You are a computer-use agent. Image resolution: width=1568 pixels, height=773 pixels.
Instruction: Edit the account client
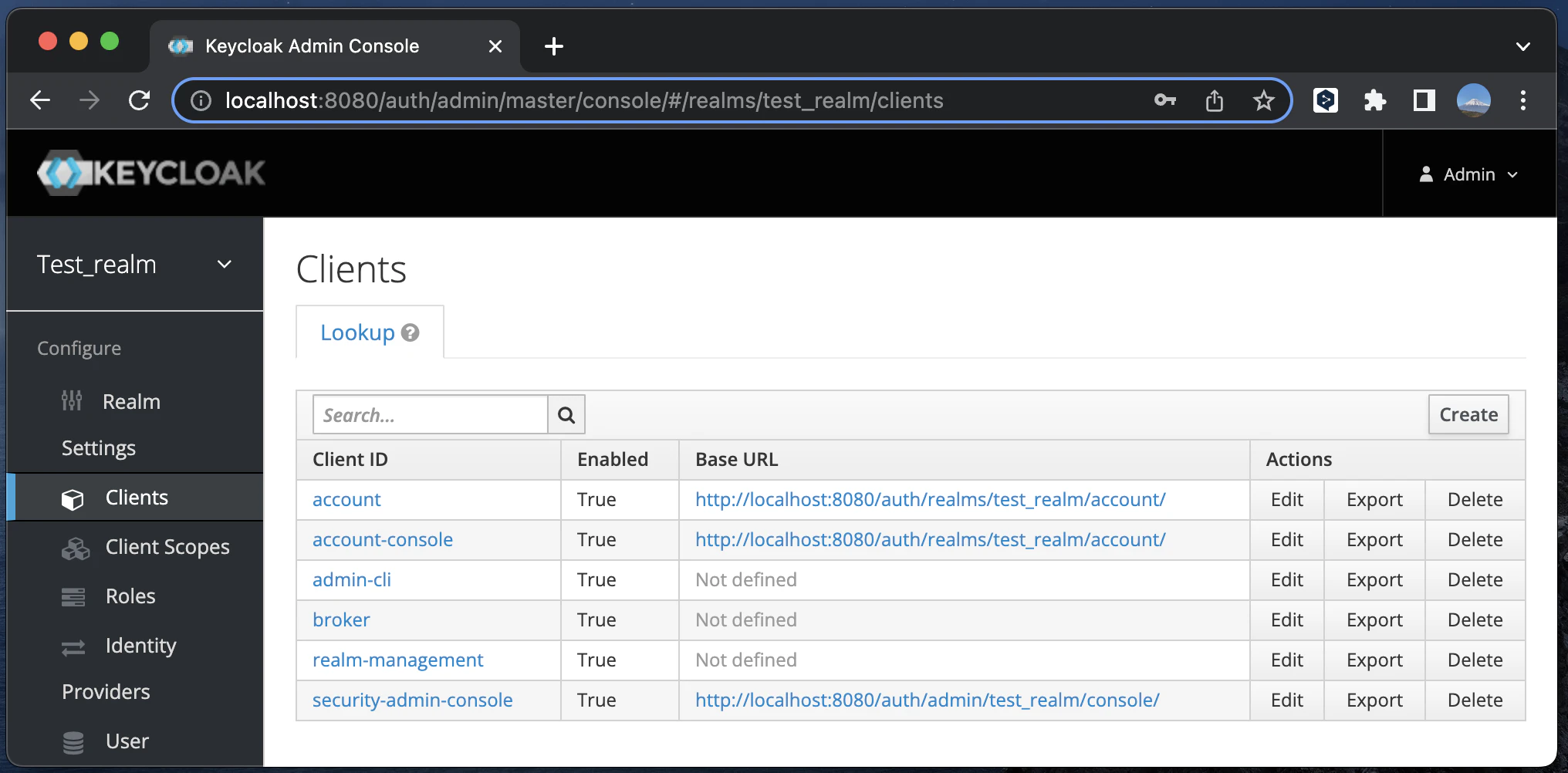pyautogui.click(x=1287, y=500)
